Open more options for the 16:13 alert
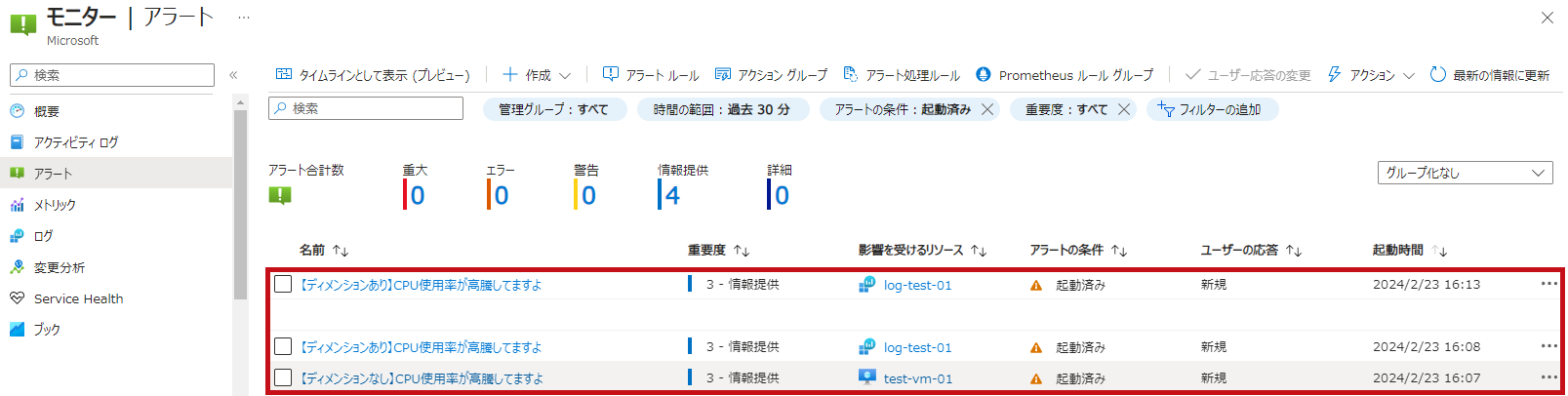This screenshot has width=1568, height=396. click(1548, 284)
